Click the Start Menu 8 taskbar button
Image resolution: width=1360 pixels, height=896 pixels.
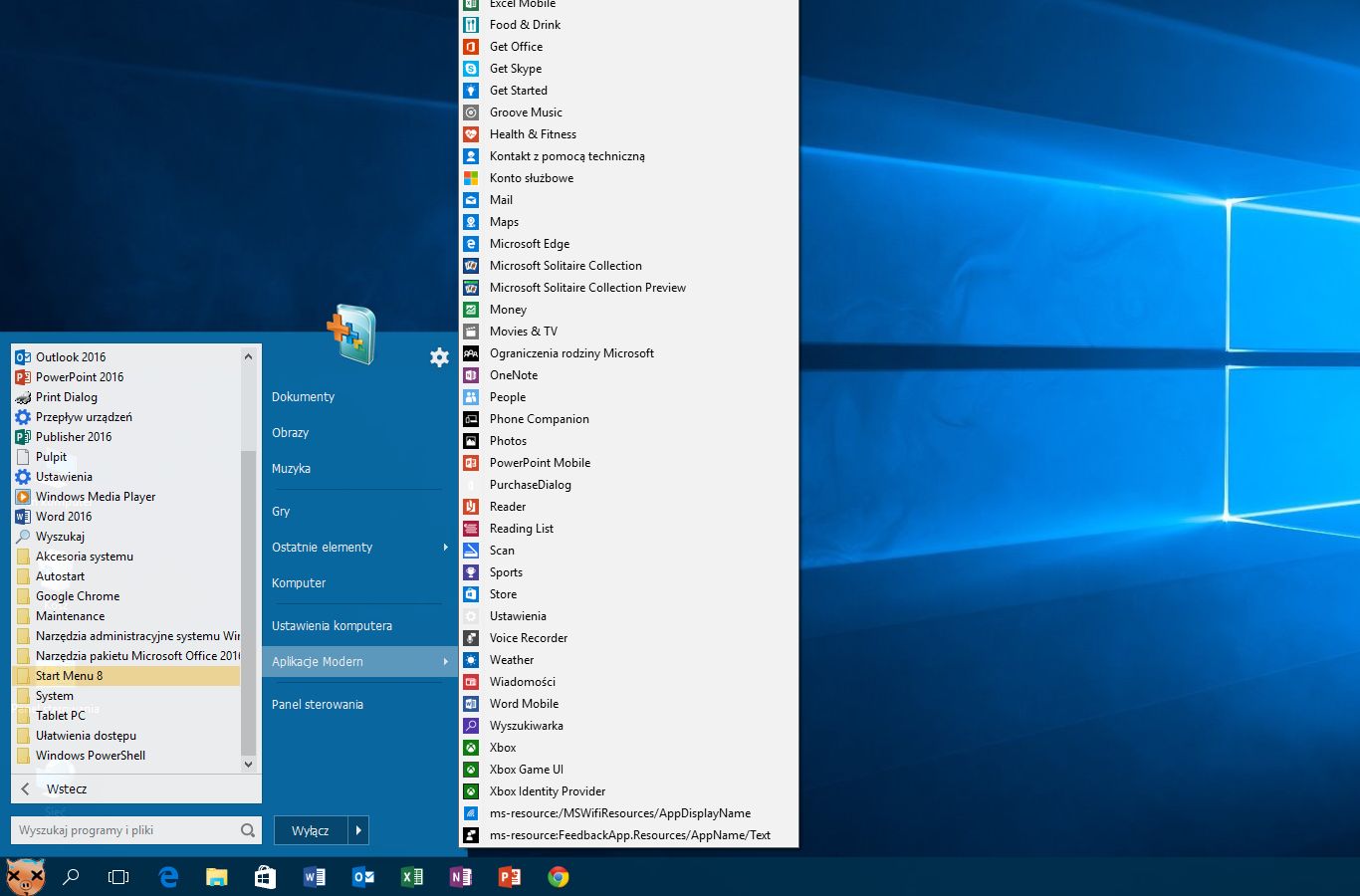[x=25, y=877]
